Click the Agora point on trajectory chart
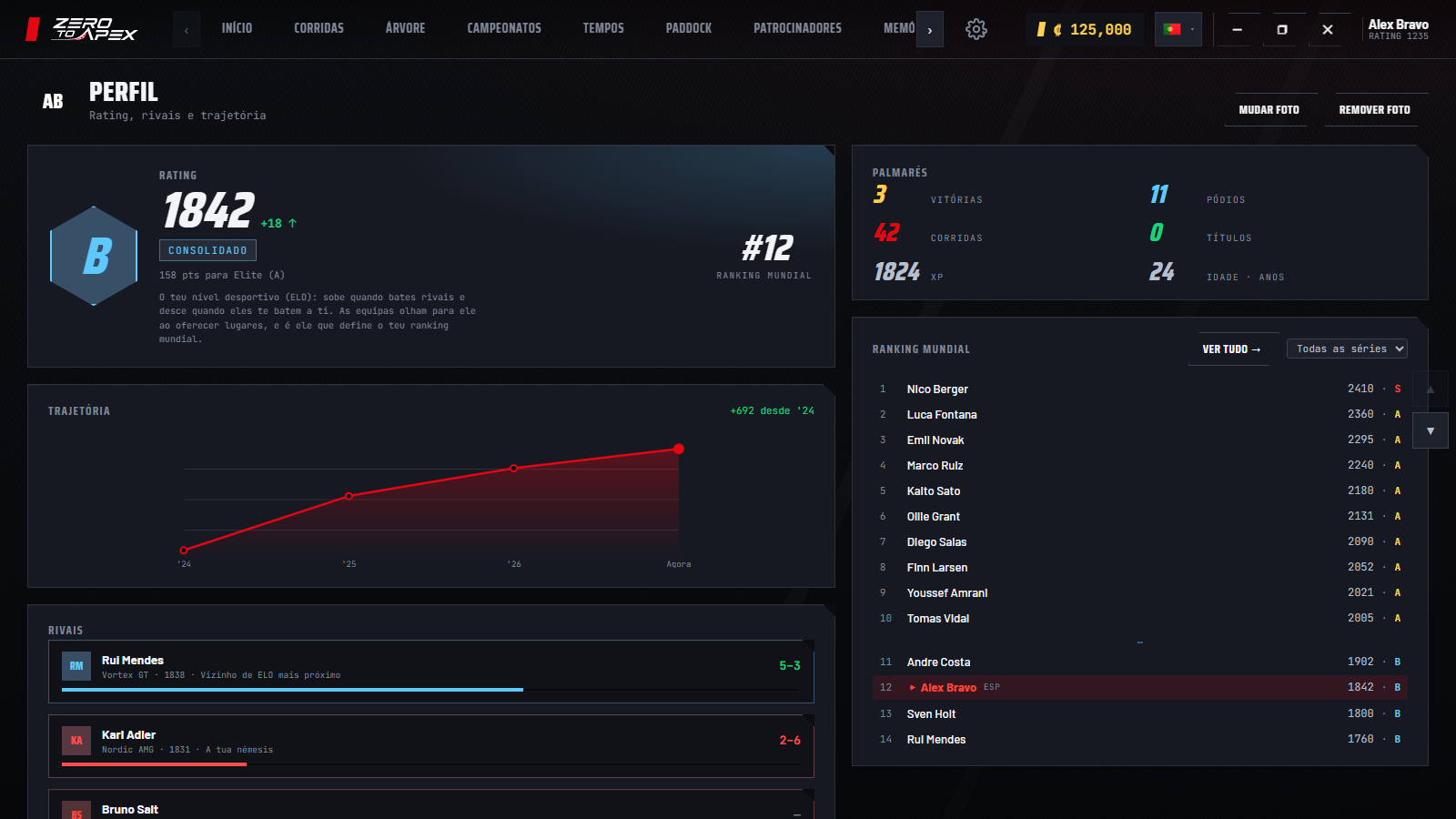Viewport: 1456px width, 819px height. coord(679,449)
